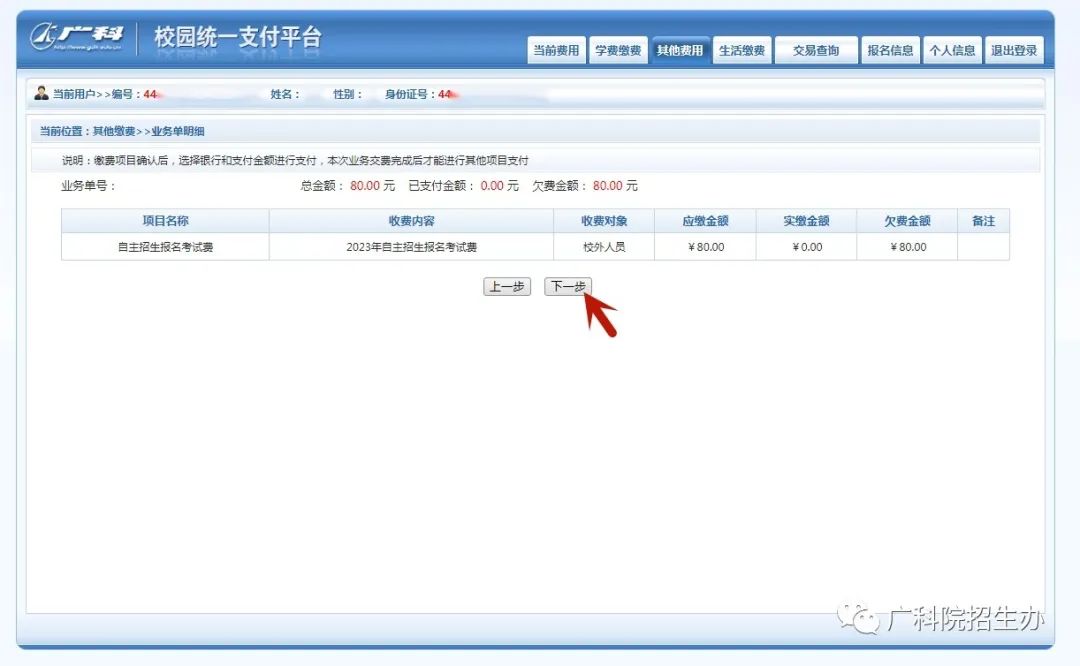The height and width of the screenshot is (666, 1080).
Task: View the 报名信息 tab
Action: coord(890,51)
